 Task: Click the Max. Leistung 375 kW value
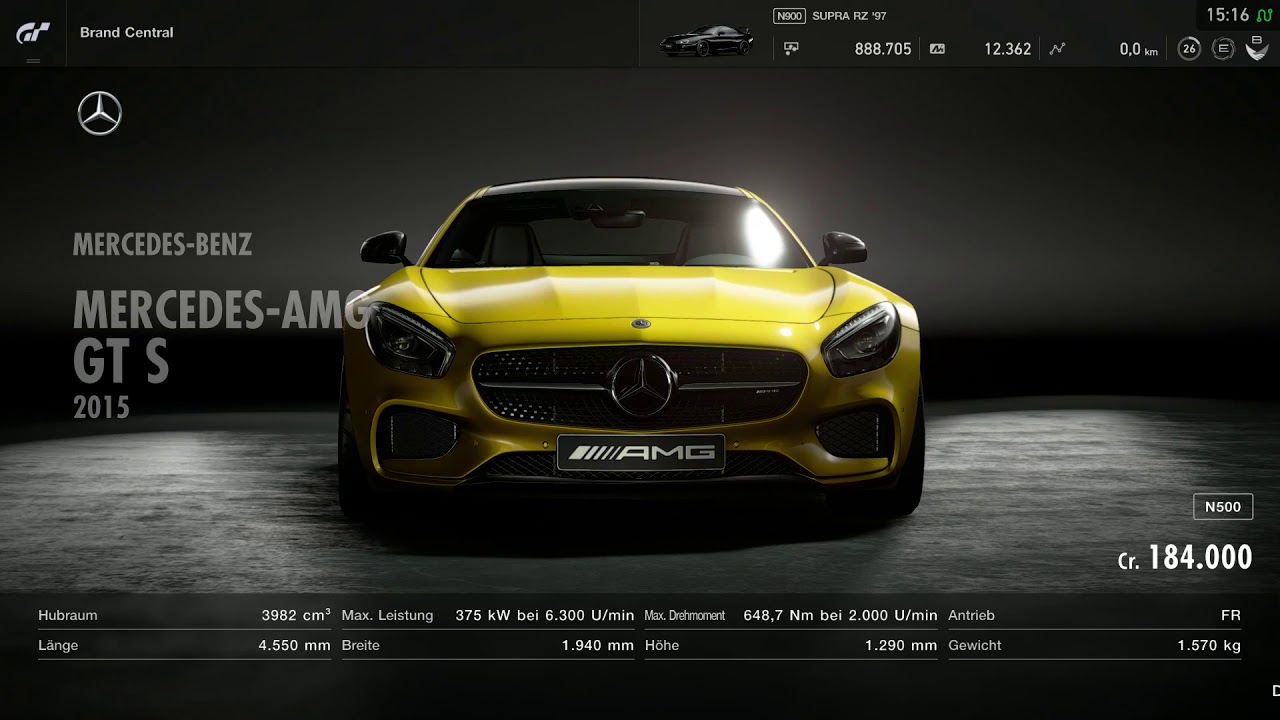545,615
